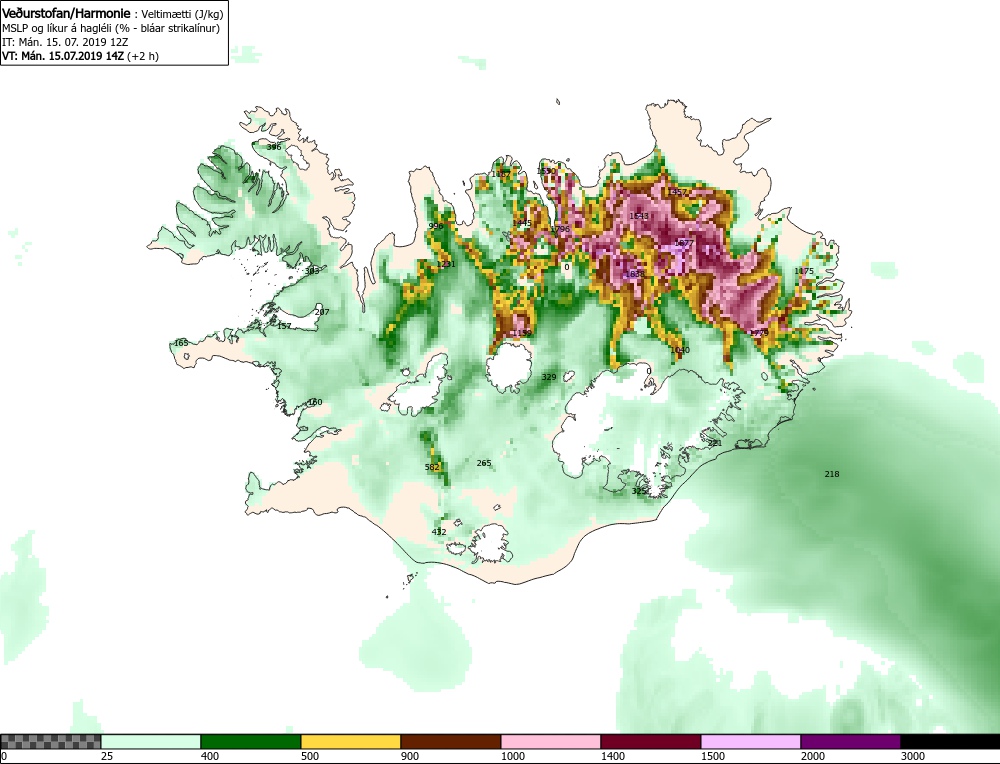Click the map value '1175' in the east

804,271
